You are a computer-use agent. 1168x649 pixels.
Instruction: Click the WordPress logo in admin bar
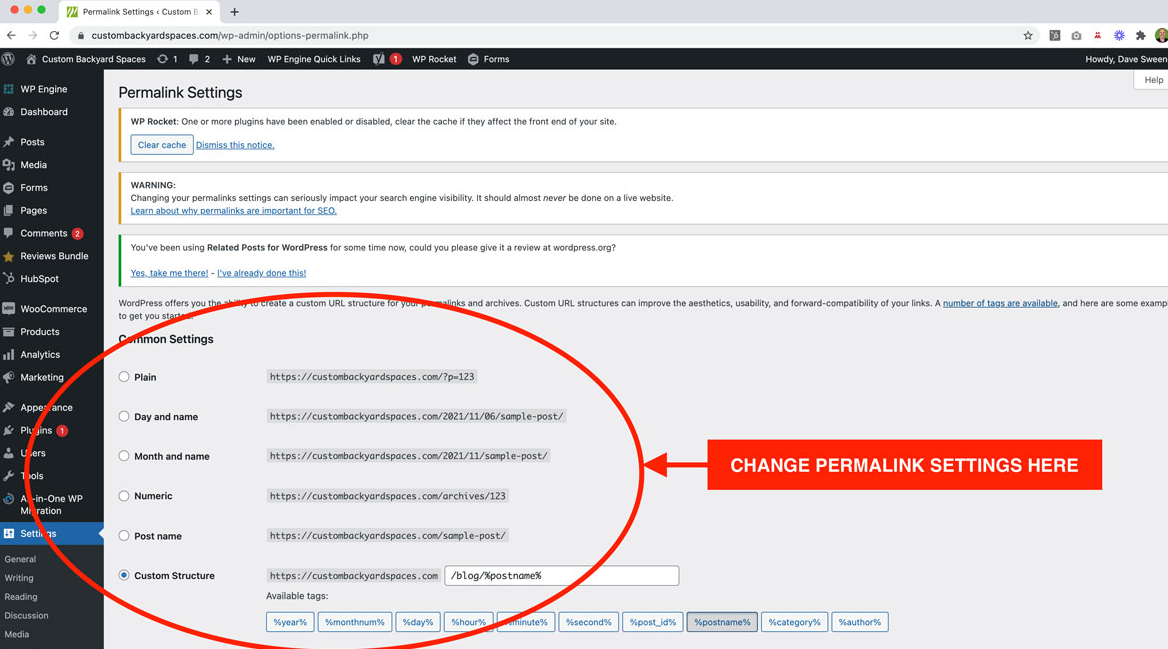tap(9, 59)
